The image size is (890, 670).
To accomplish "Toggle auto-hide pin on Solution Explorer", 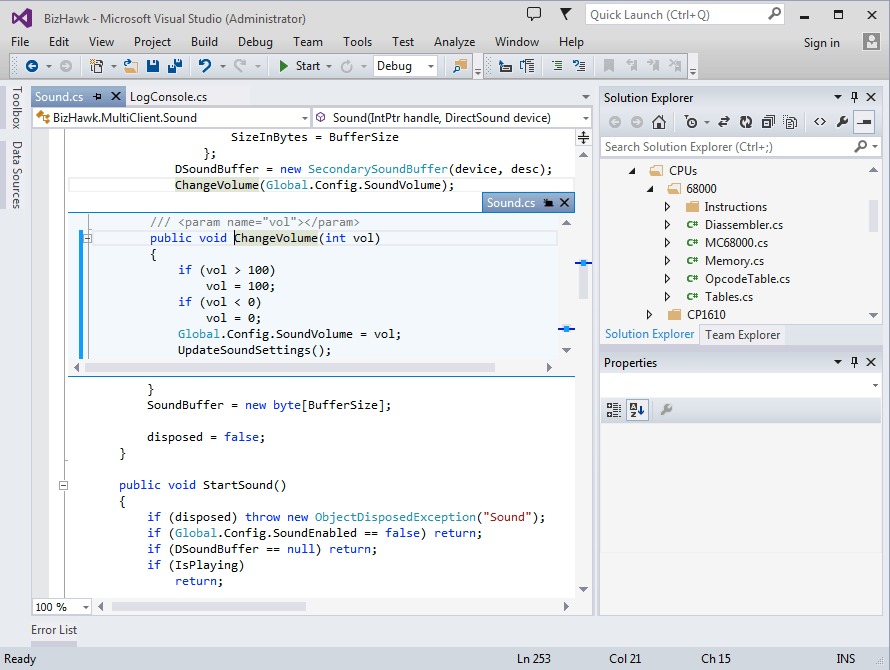I will (854, 97).
